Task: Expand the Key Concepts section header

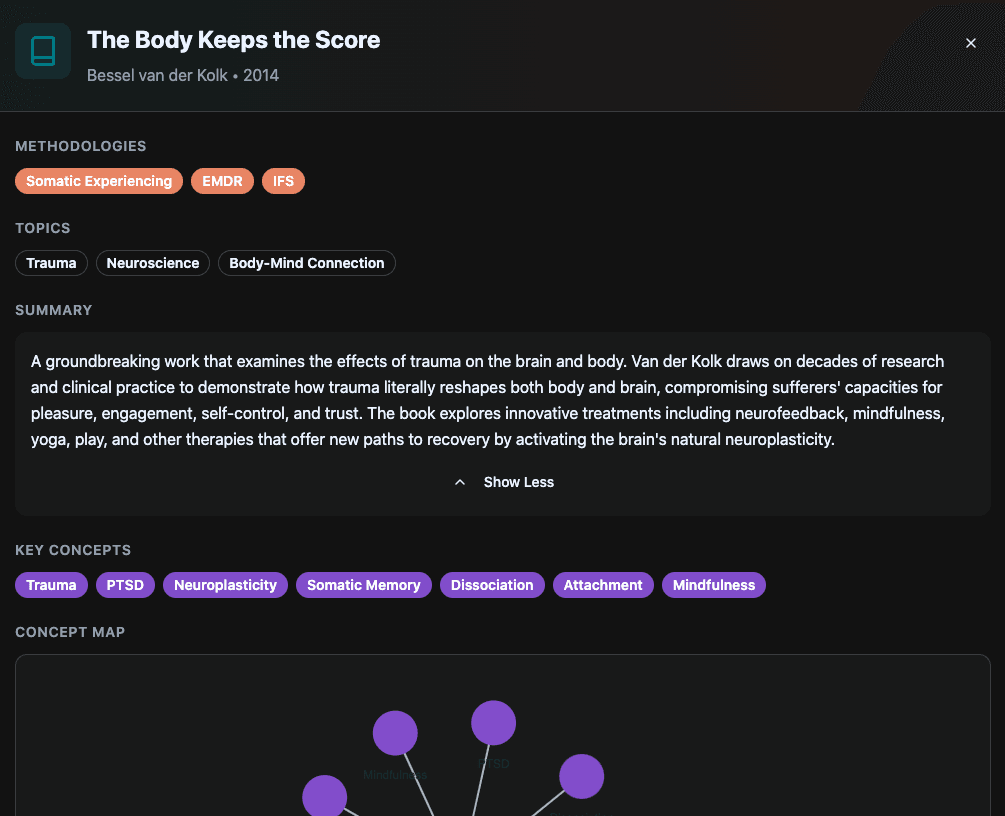Action: coord(72,550)
